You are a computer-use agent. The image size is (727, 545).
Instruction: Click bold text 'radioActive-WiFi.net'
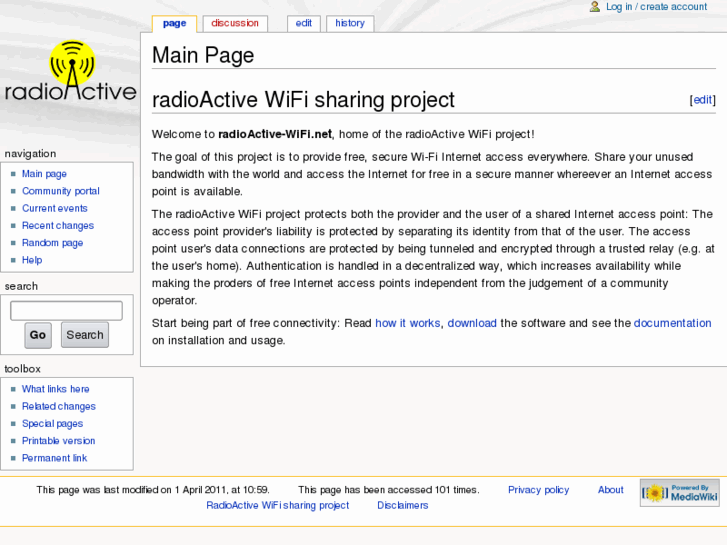275,134
